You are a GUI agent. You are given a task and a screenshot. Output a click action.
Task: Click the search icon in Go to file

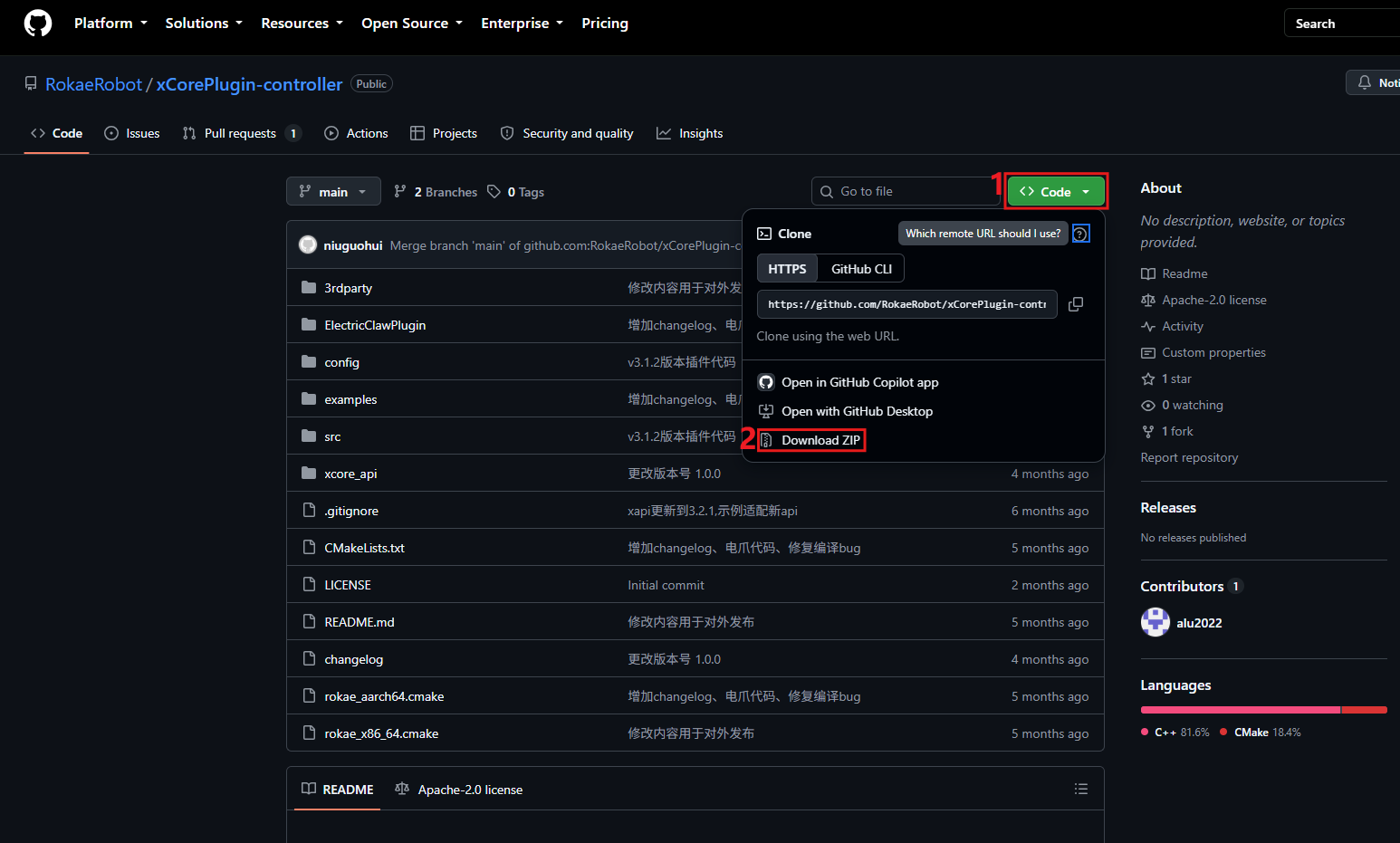tap(827, 191)
